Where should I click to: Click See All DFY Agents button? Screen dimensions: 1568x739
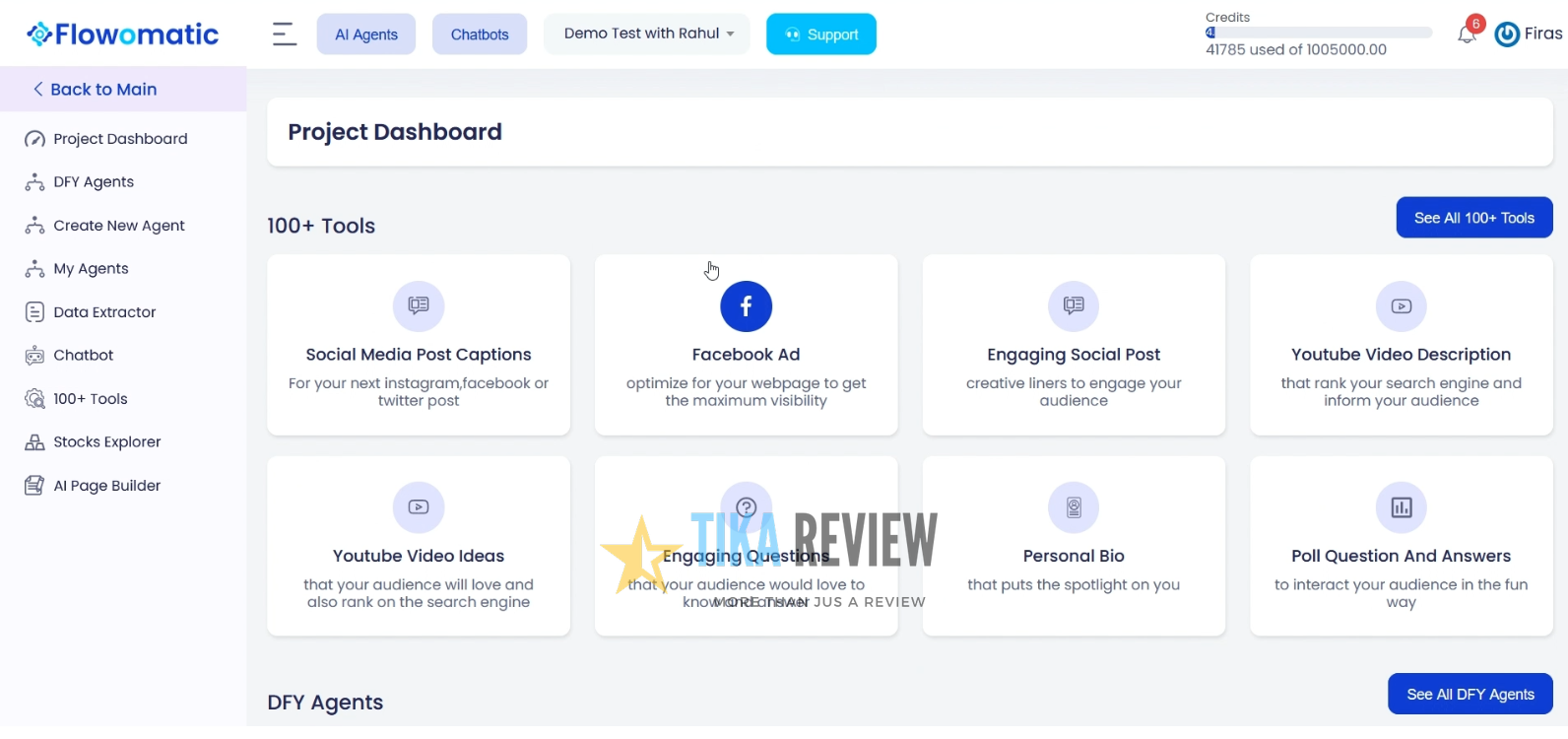click(x=1470, y=694)
